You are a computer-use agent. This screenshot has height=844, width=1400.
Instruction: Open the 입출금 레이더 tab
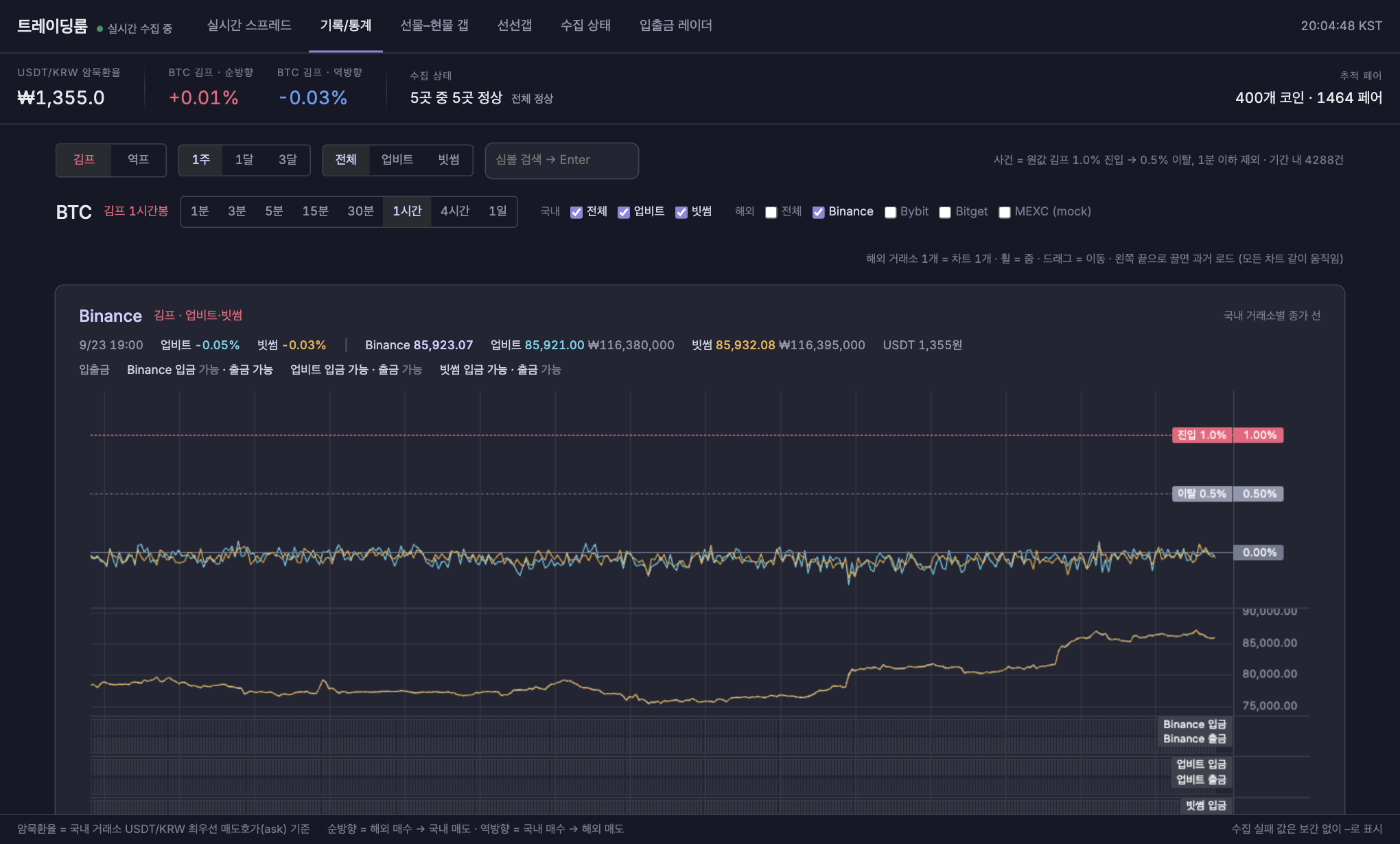(x=676, y=25)
